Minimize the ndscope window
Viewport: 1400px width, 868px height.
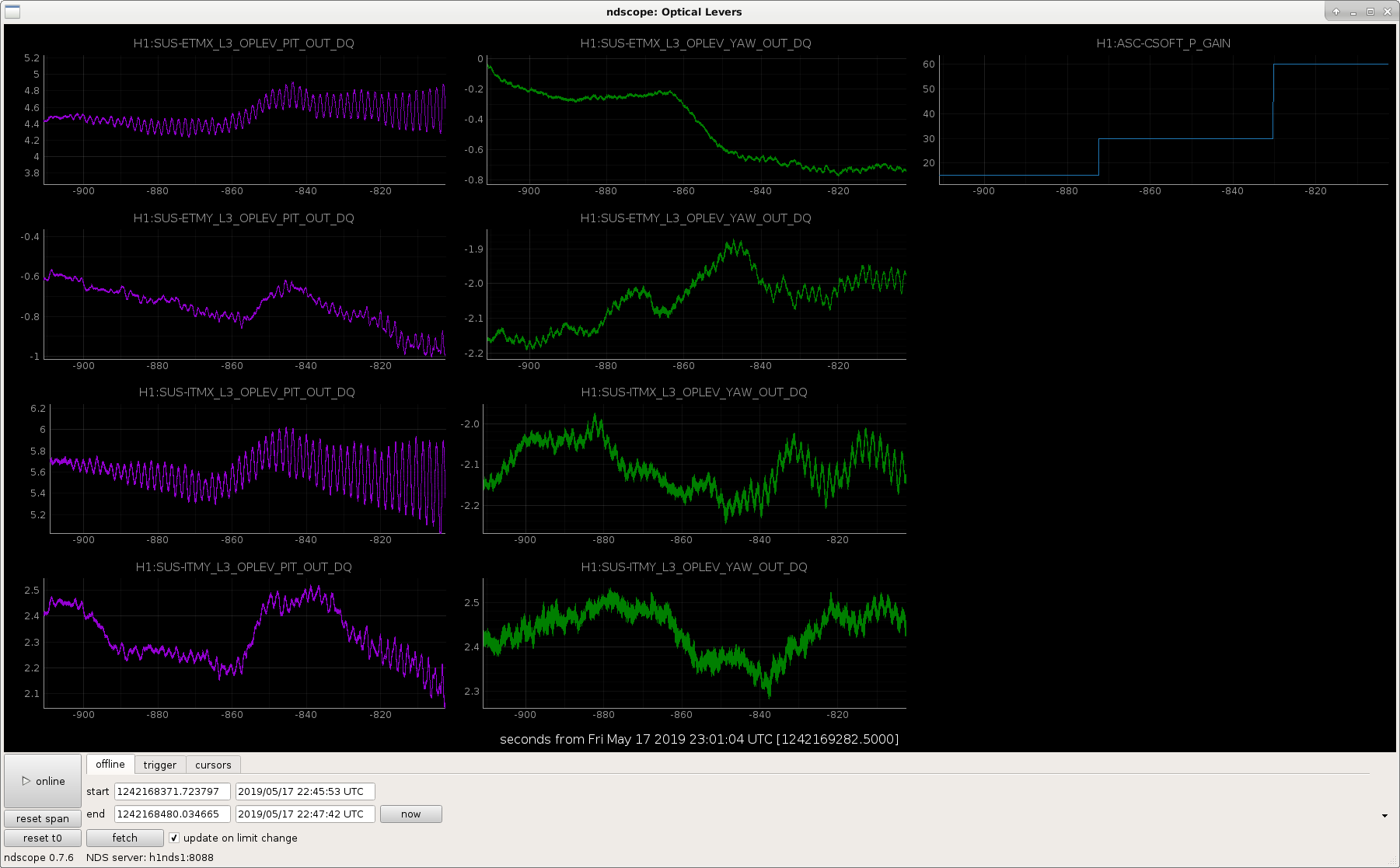1353,12
